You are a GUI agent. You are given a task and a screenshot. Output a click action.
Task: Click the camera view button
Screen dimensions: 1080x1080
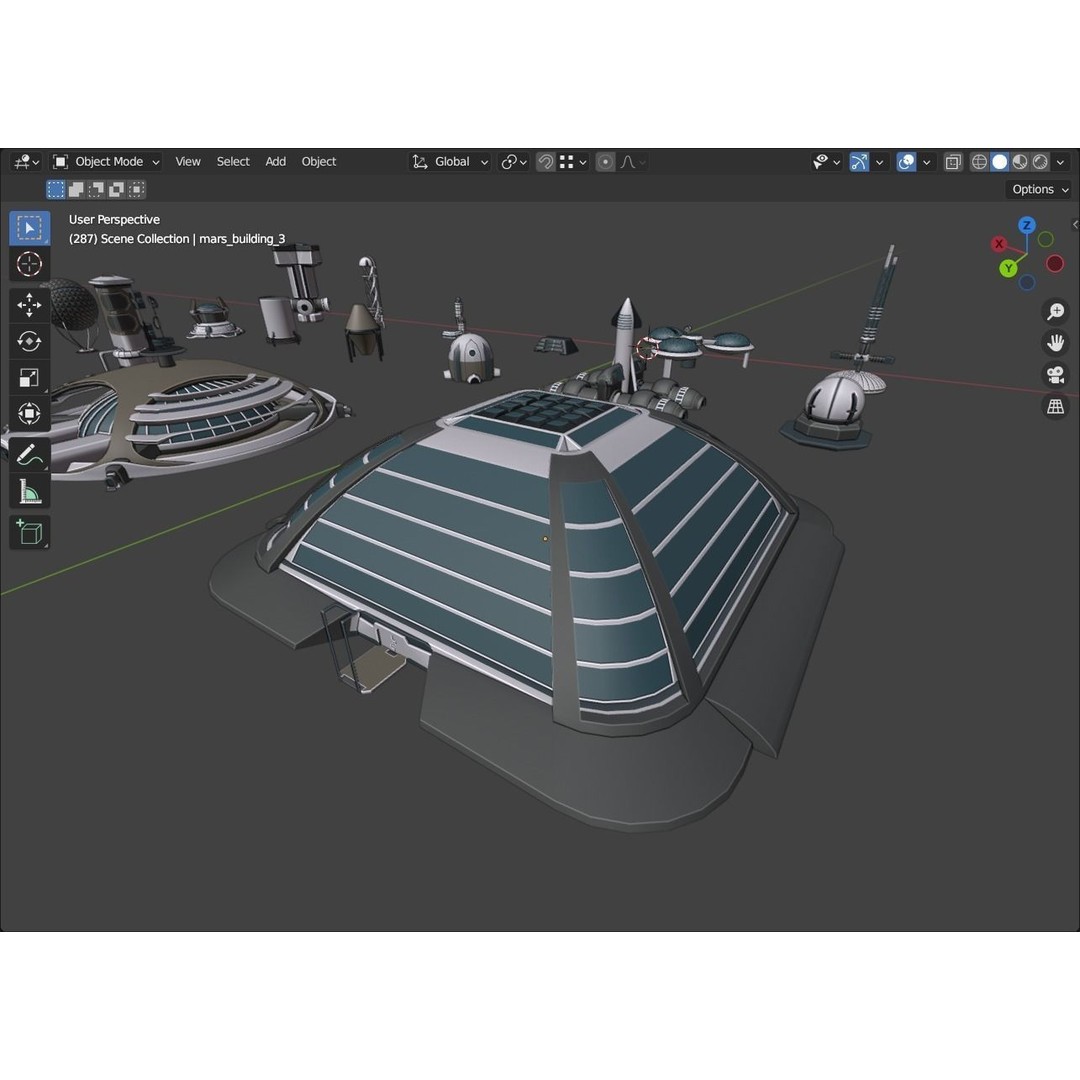(1054, 375)
